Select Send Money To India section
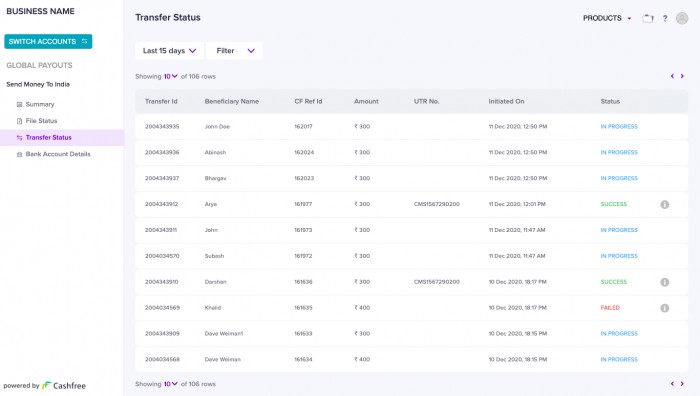This screenshot has height=396, width=700. (38, 84)
